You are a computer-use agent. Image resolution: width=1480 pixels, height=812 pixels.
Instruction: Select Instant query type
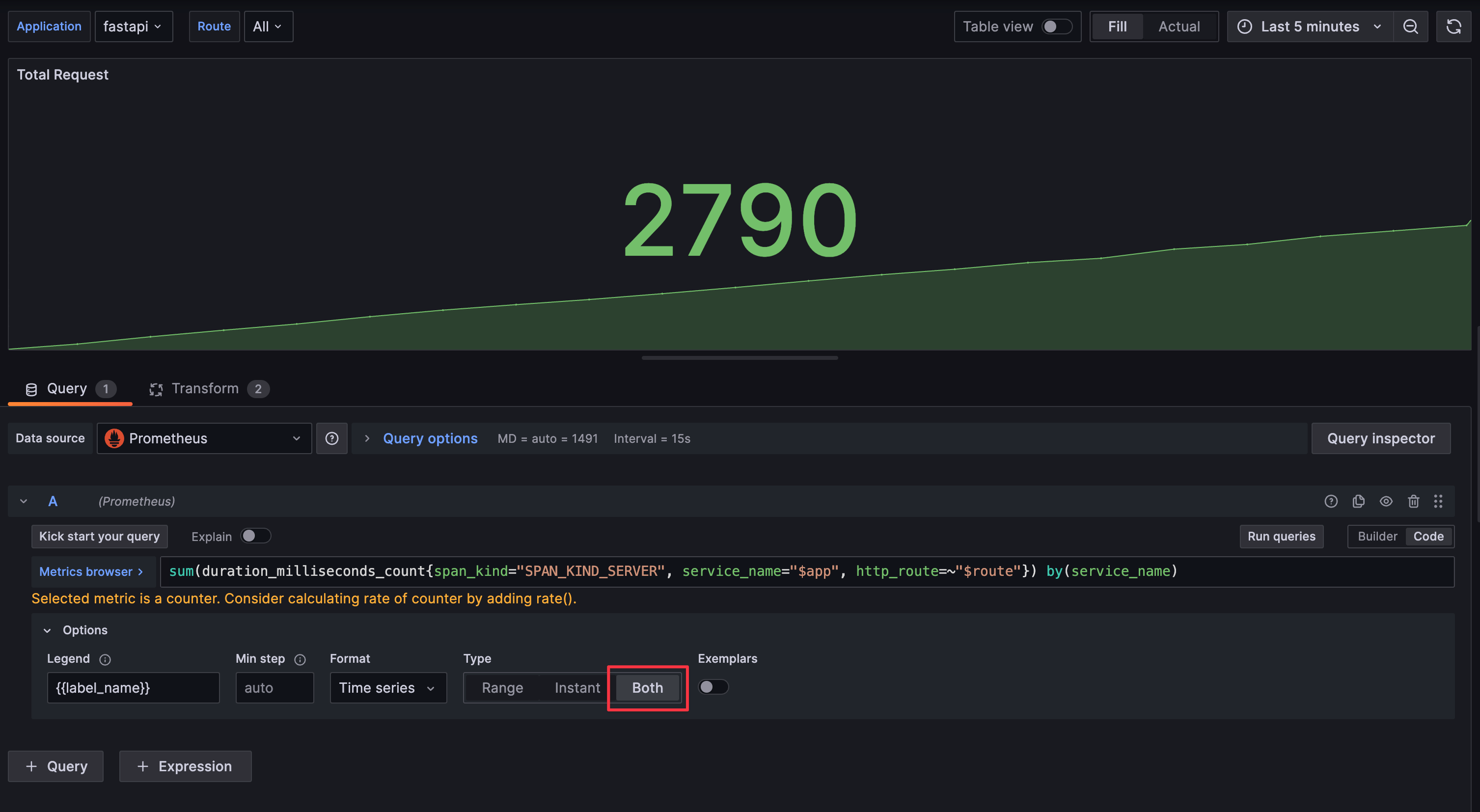577,687
